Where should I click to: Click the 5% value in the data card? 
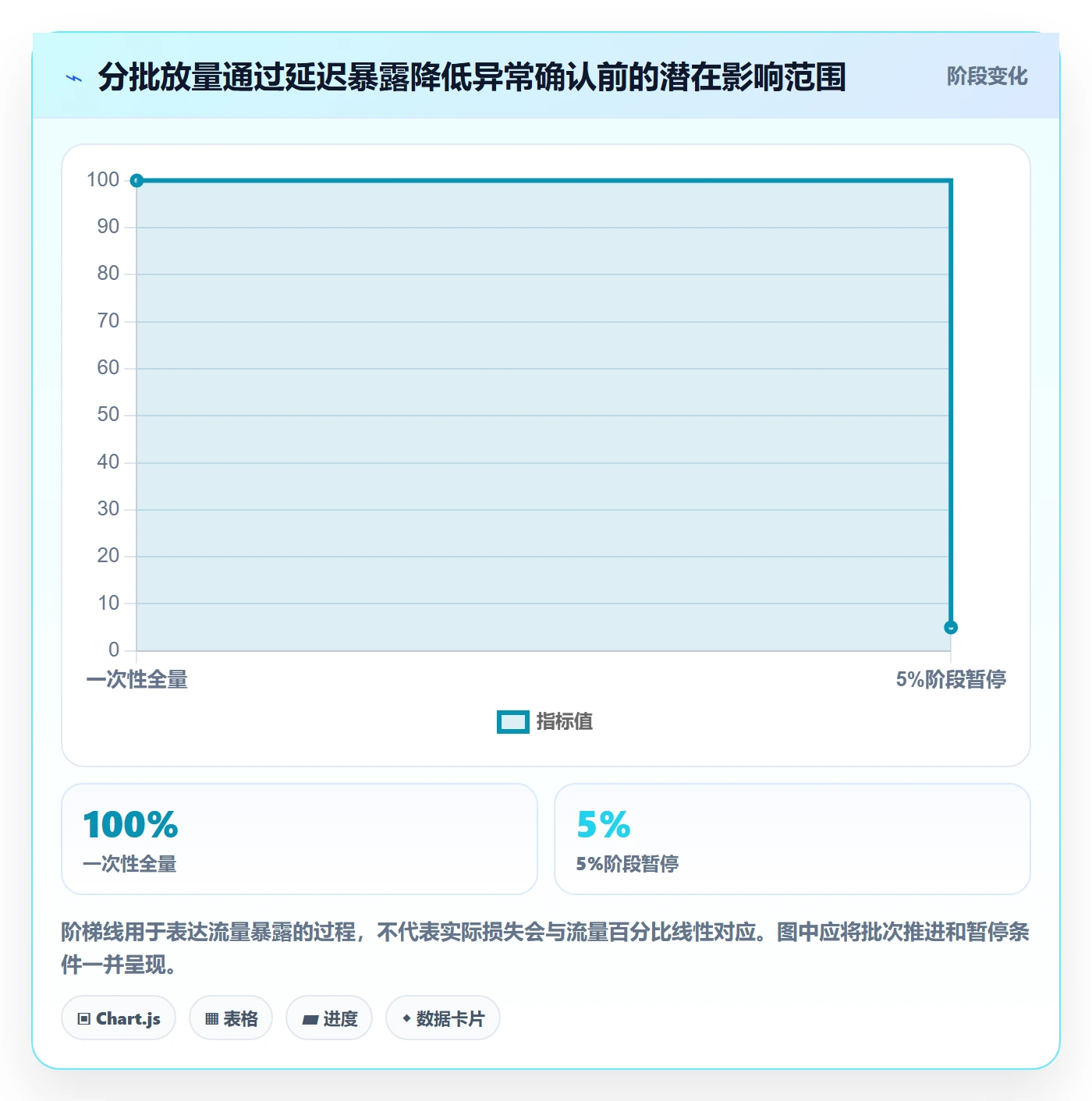coord(604,825)
